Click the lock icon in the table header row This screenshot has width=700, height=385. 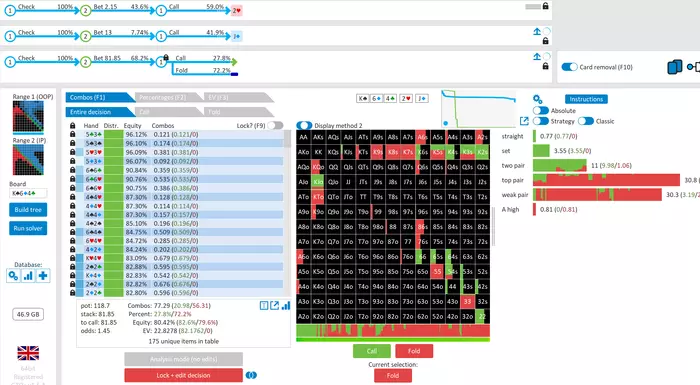point(72,126)
